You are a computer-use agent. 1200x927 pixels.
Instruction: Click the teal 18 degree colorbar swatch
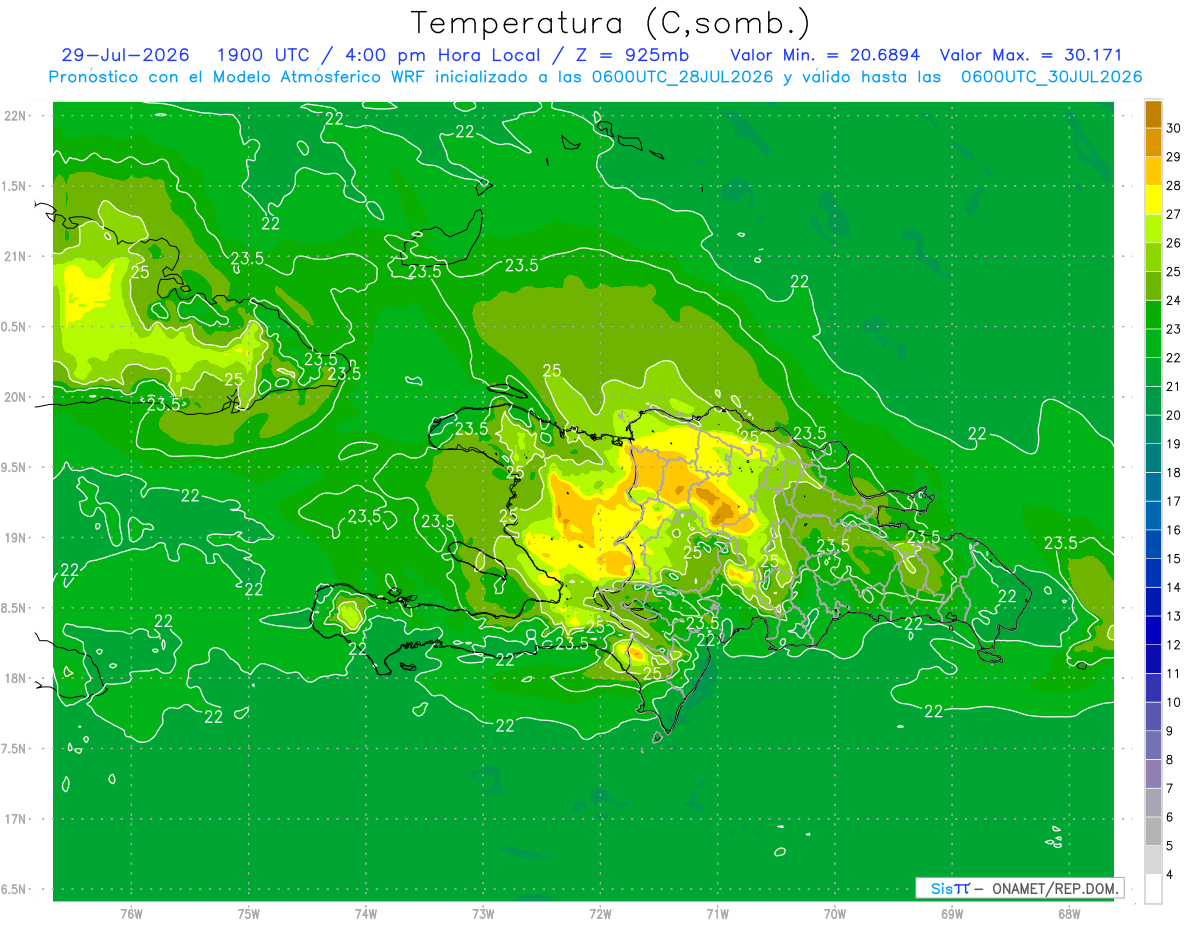point(1153,459)
